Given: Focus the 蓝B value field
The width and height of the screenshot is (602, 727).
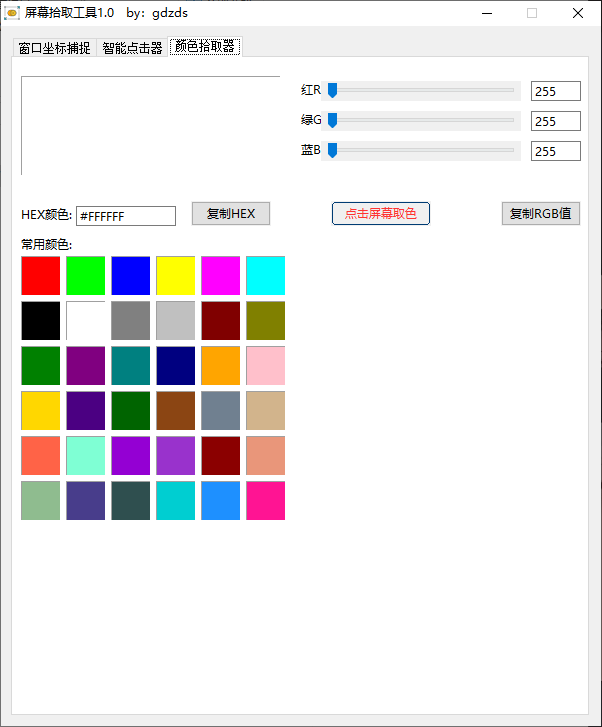Looking at the screenshot, I should click(556, 151).
